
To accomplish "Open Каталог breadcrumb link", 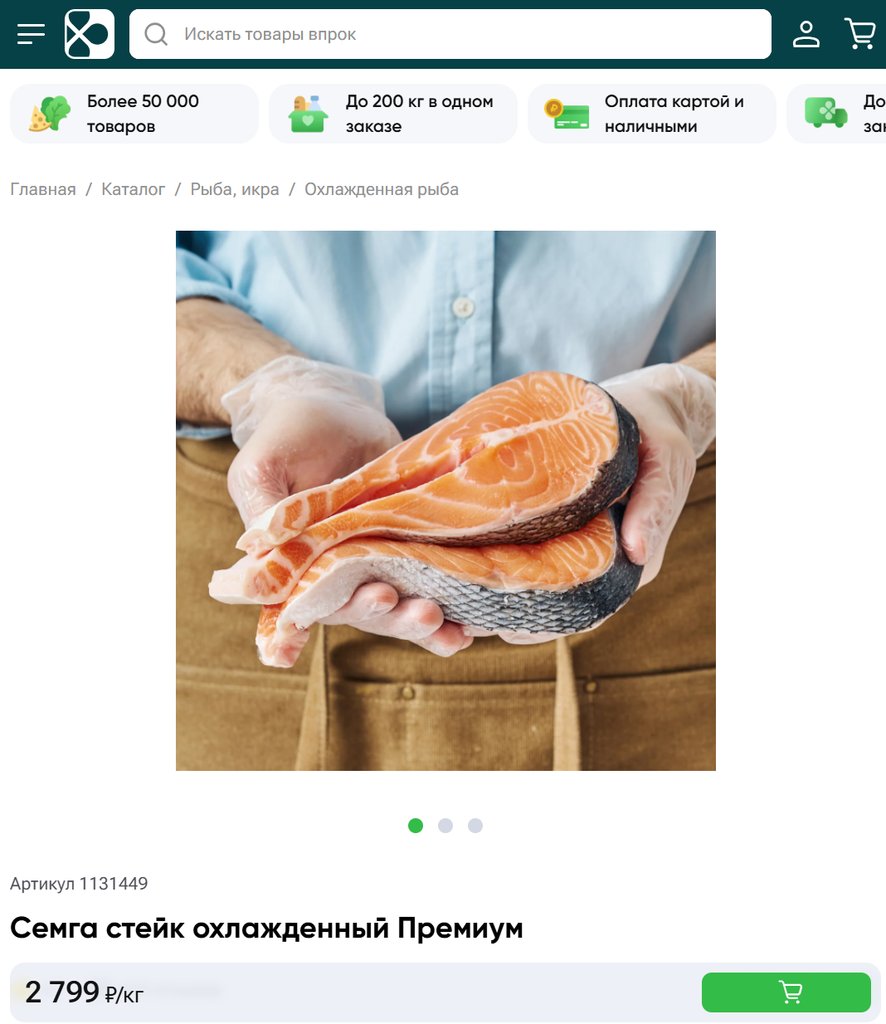I will 133,189.
